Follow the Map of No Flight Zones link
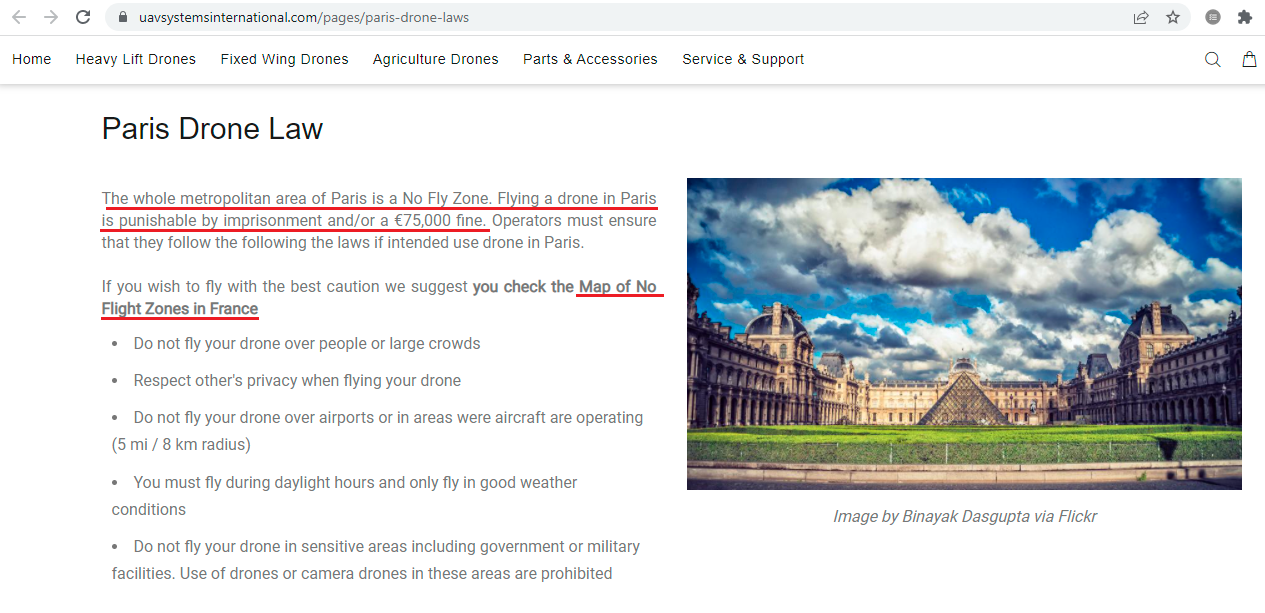1265x613 pixels. (x=617, y=287)
